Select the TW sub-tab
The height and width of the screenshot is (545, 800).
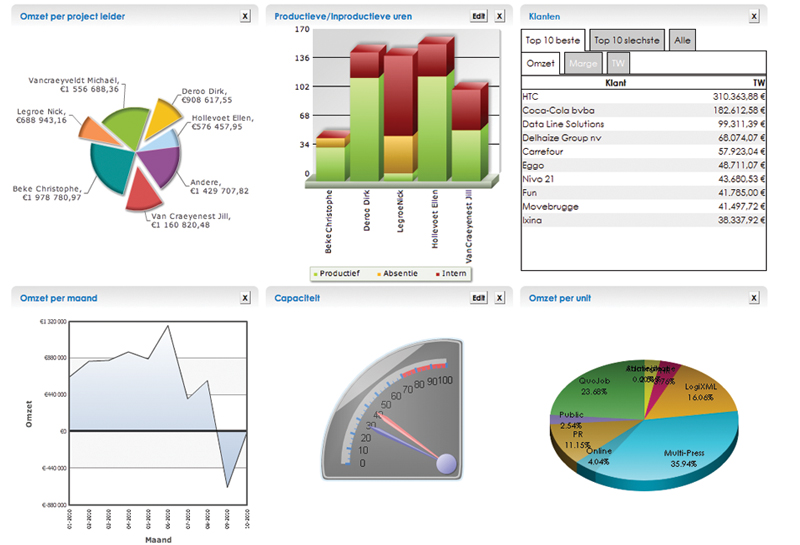[618, 64]
